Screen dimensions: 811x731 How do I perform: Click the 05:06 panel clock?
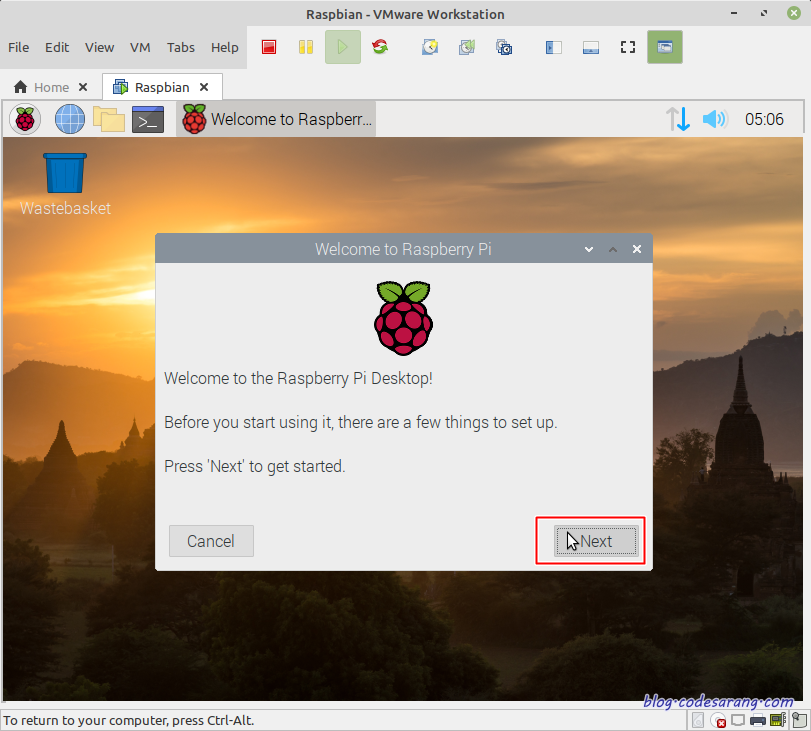764,120
